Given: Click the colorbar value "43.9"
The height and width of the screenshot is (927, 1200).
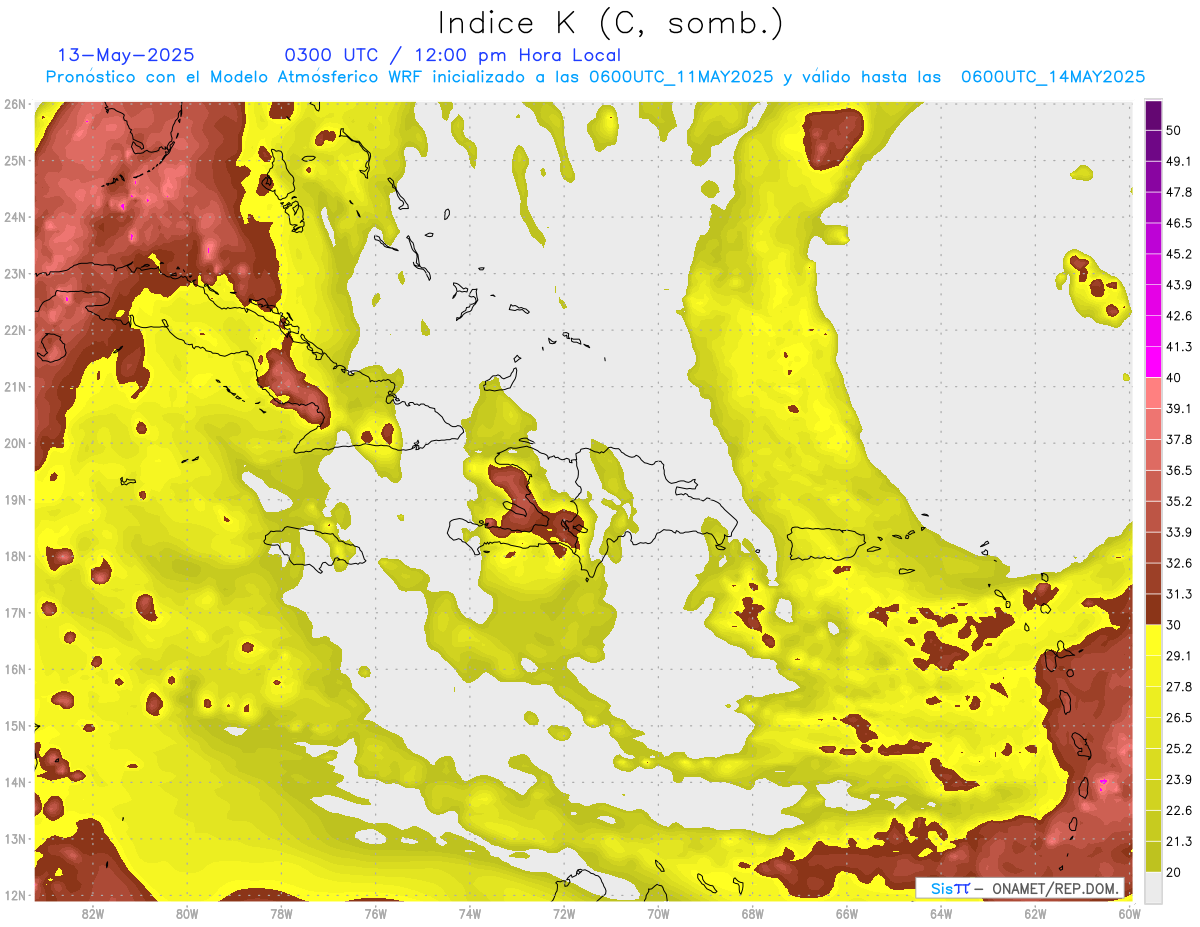Looking at the screenshot, I should [1179, 285].
